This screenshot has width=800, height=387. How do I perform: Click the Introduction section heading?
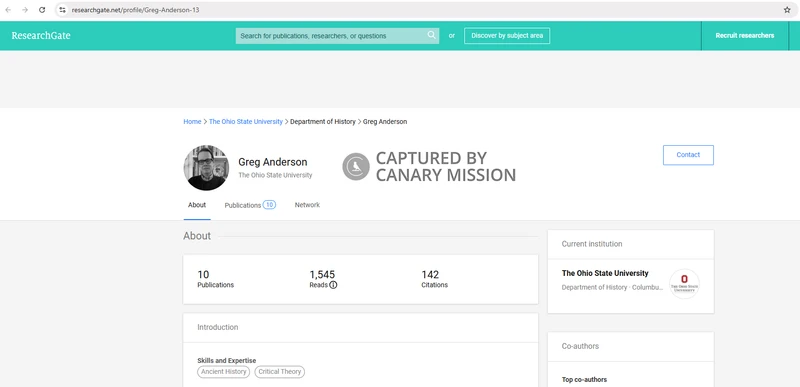point(218,327)
